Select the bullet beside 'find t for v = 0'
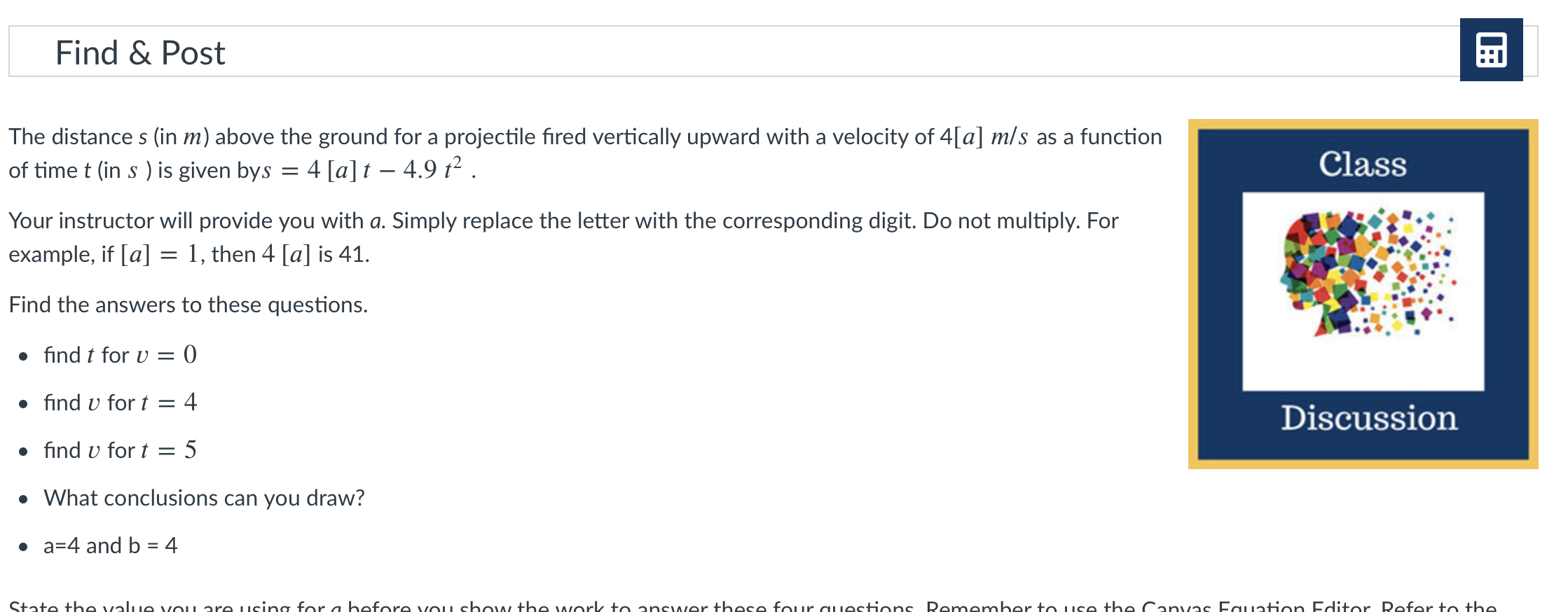 [23, 357]
